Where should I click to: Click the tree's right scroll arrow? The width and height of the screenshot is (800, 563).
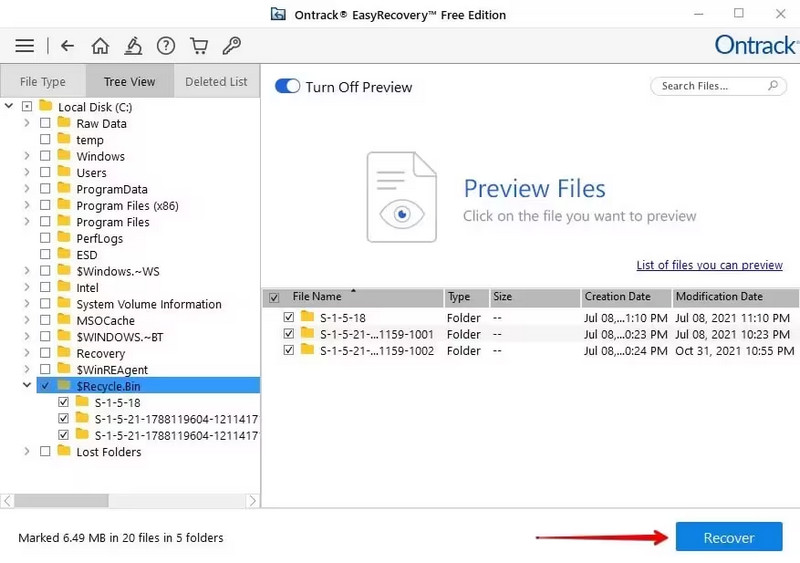253,501
